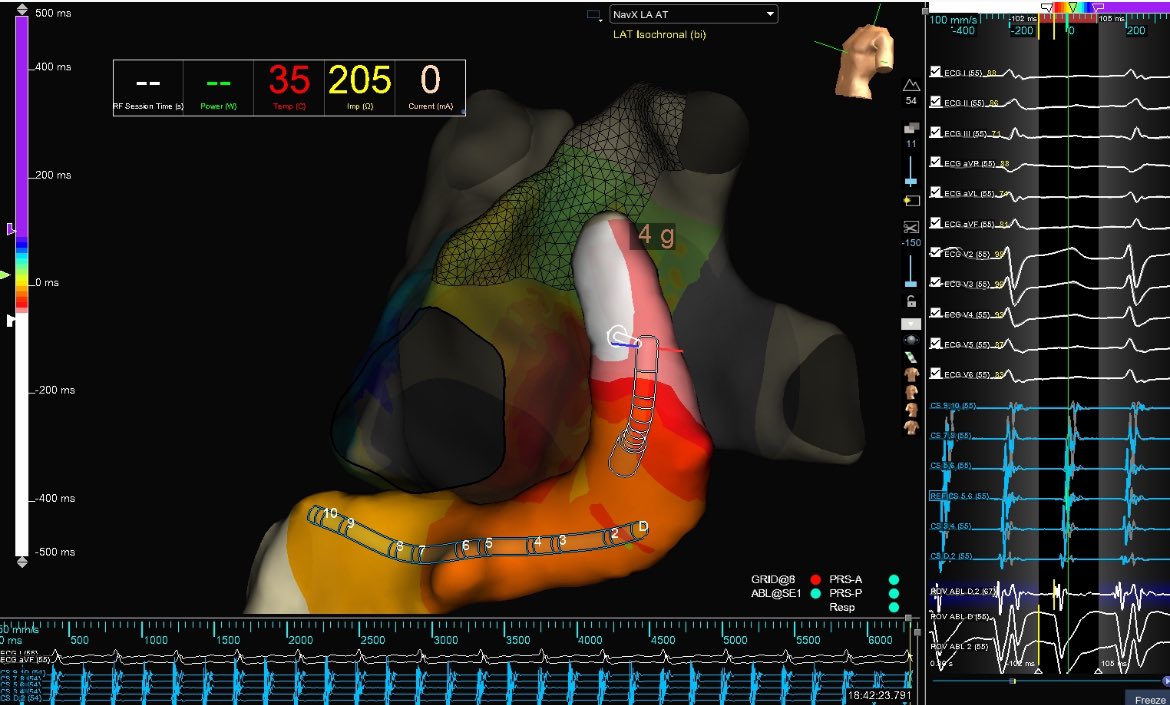Uncheck the ECG V4 channel checkbox
The height and width of the screenshot is (705, 1170).
[935, 313]
